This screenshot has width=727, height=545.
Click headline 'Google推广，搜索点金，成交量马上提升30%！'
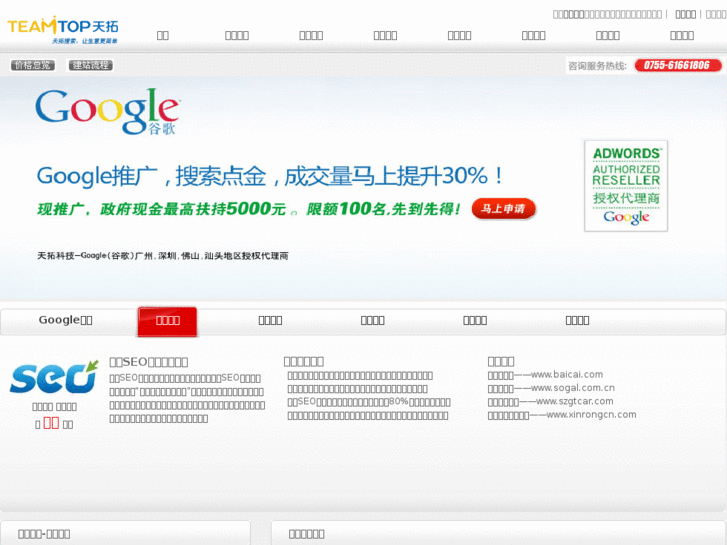(x=270, y=176)
